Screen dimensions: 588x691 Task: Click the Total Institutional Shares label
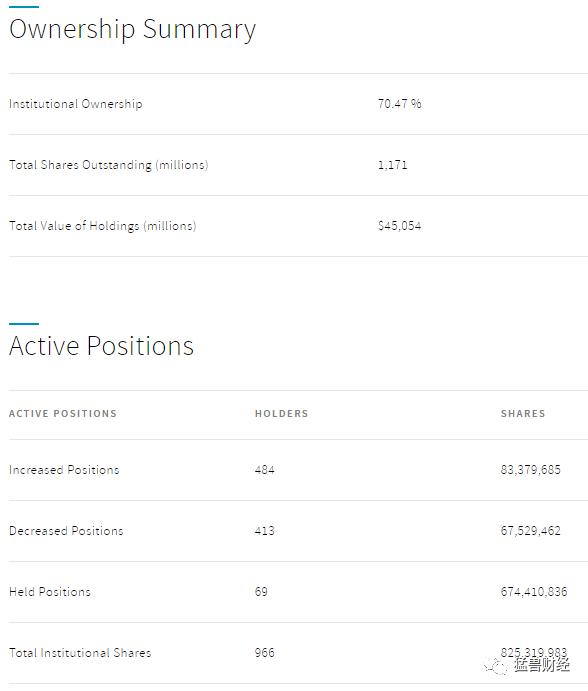pos(80,653)
